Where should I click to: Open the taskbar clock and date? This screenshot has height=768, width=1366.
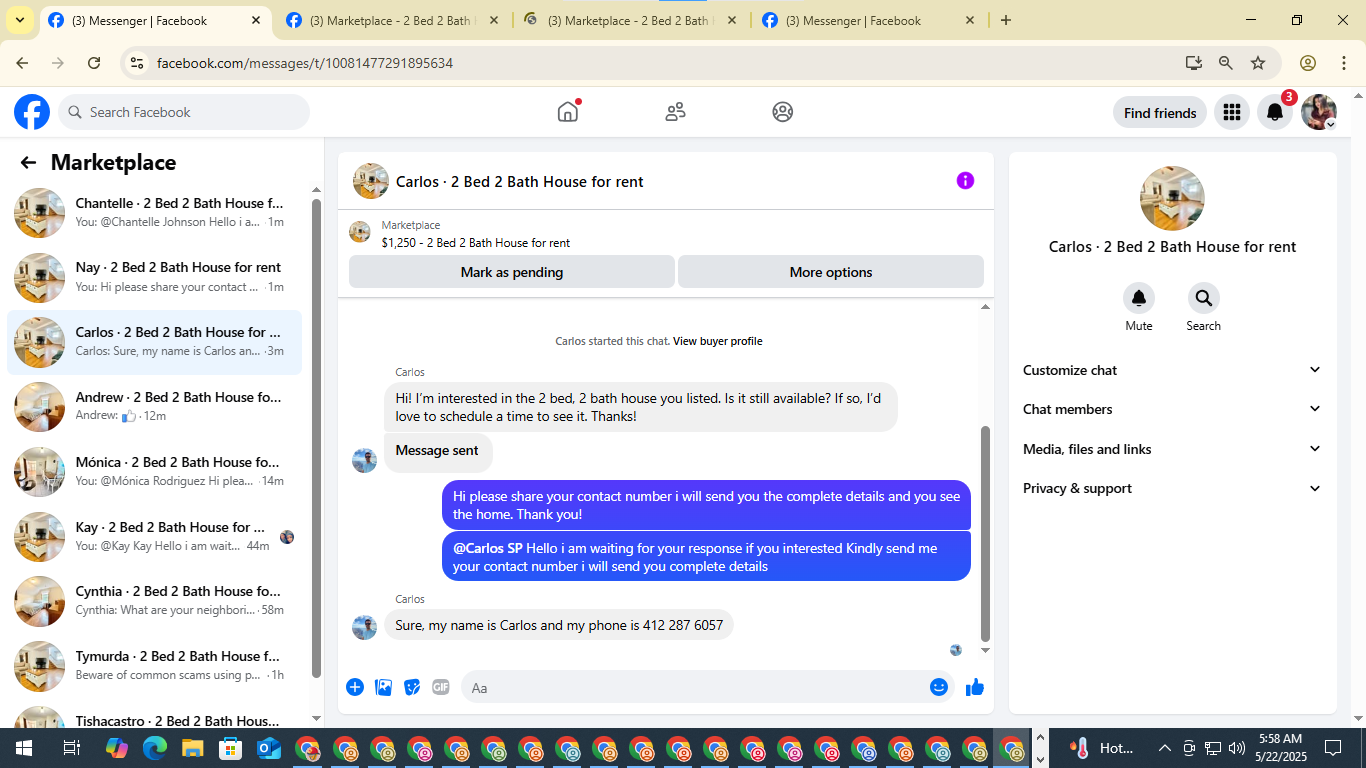coord(1280,748)
